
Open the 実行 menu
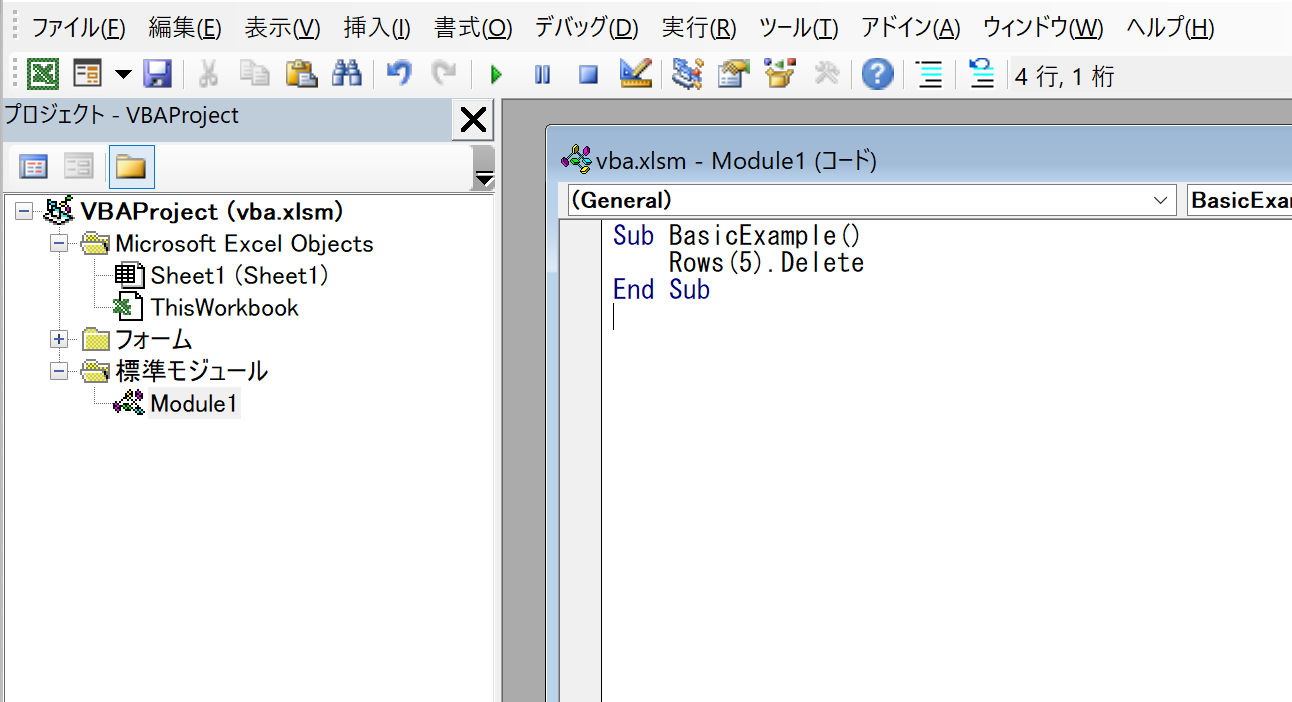coord(697,28)
